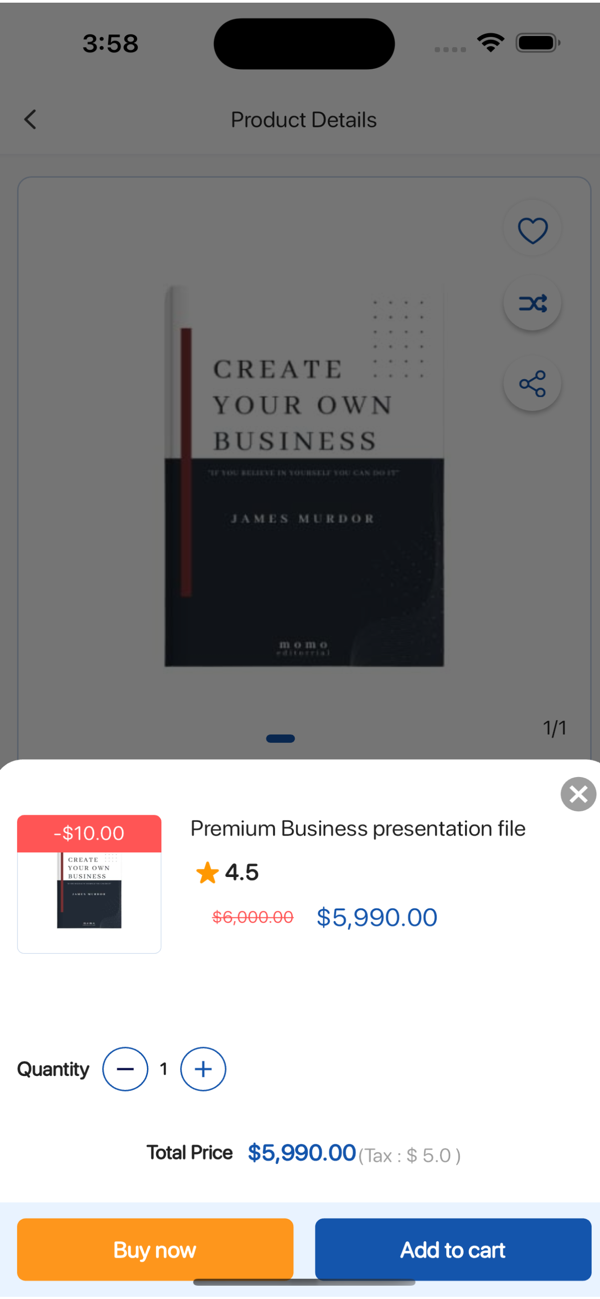Tap the Product Details header title

point(304,120)
